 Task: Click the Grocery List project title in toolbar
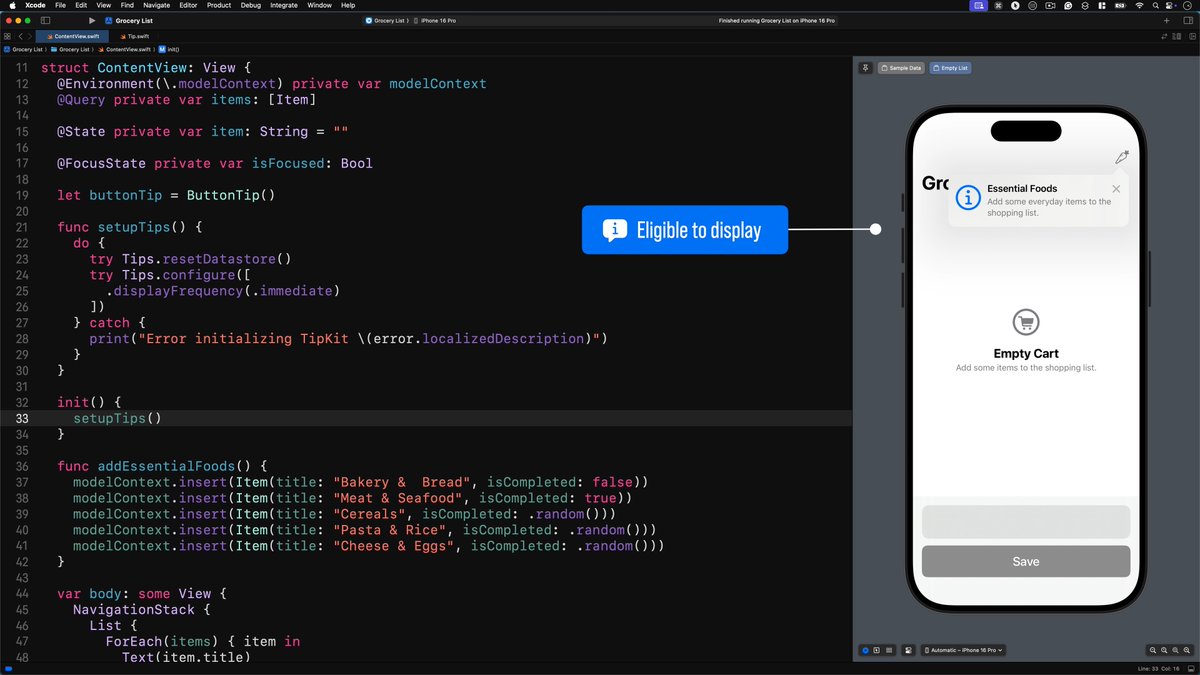134,20
